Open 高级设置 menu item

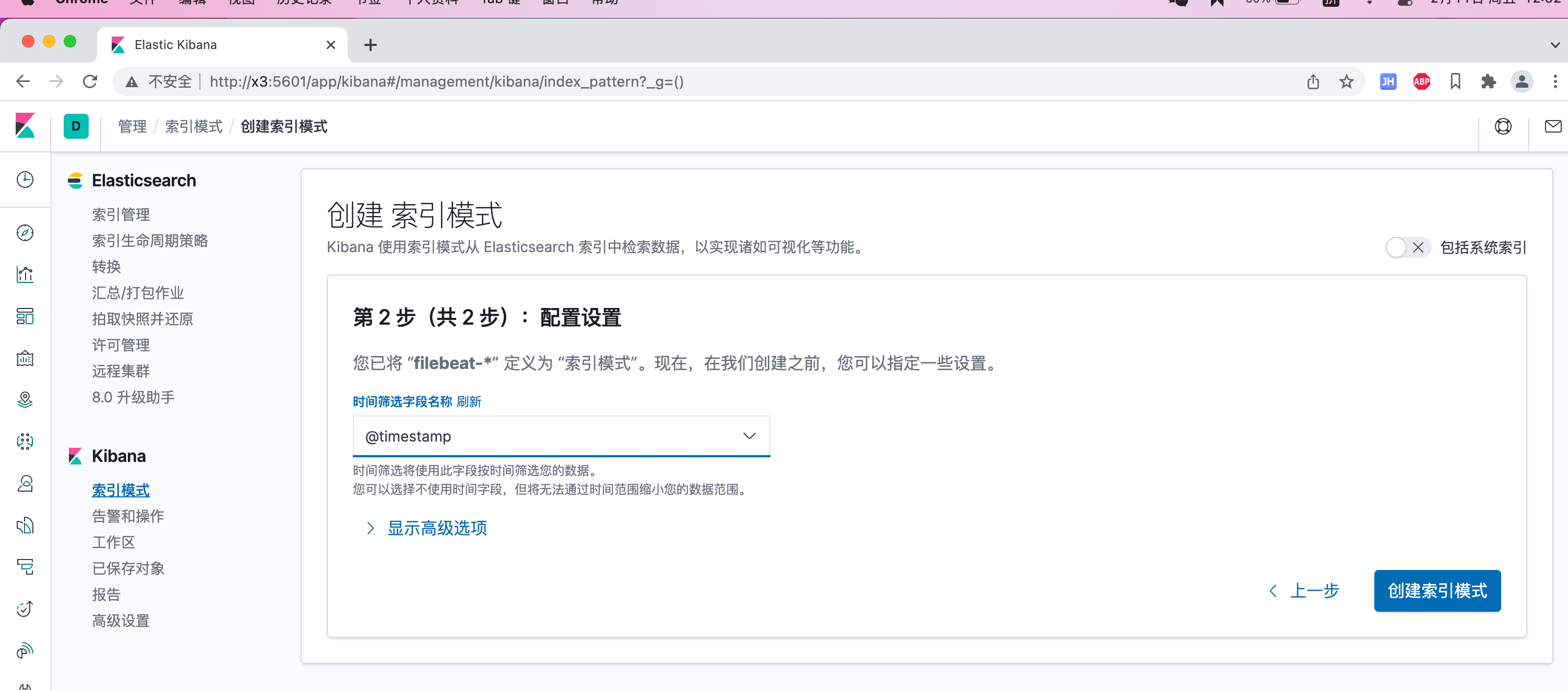pos(121,621)
